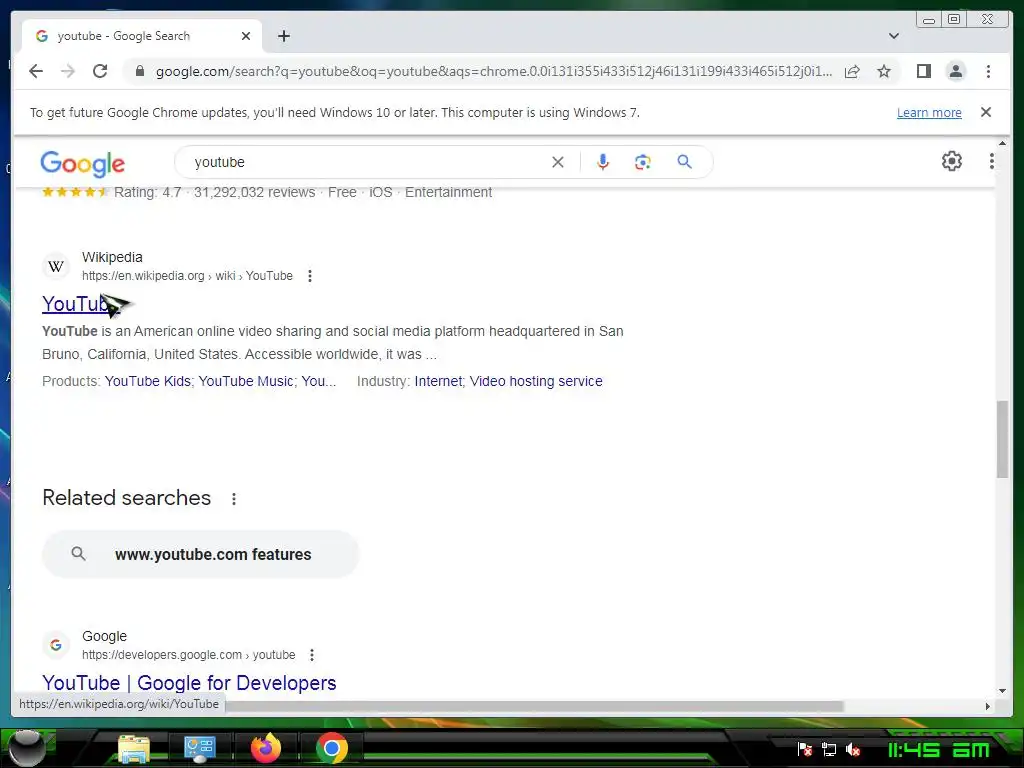Open Chrome side panel
The height and width of the screenshot is (768, 1024).
pos(923,71)
